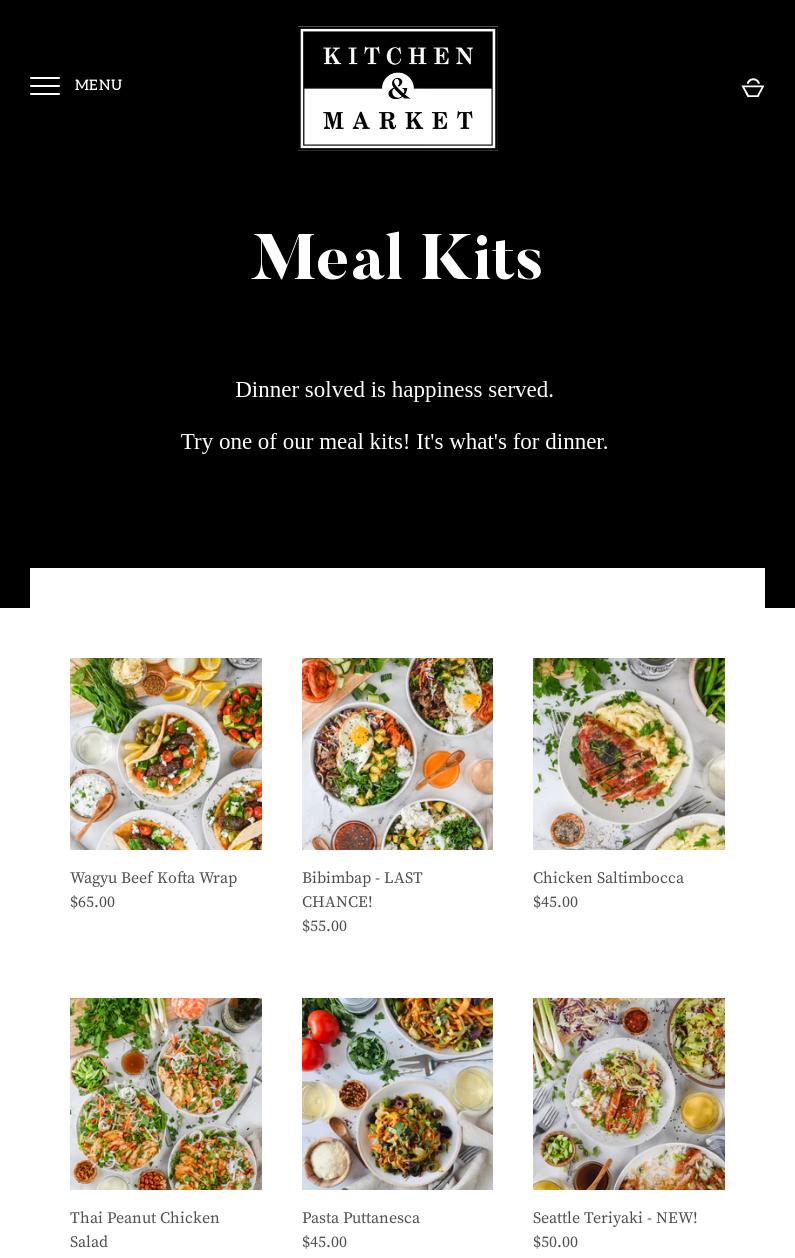
Task: Open the Pasta Puttanesca photo
Action: (397, 1094)
